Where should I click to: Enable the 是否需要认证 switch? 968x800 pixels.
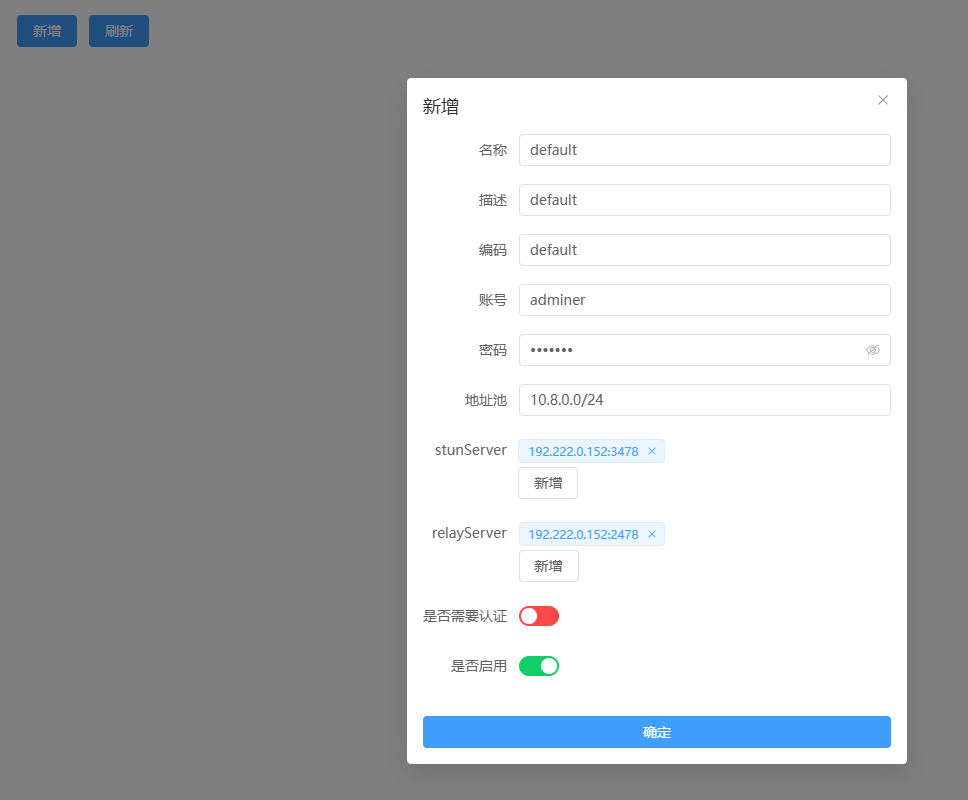(538, 616)
